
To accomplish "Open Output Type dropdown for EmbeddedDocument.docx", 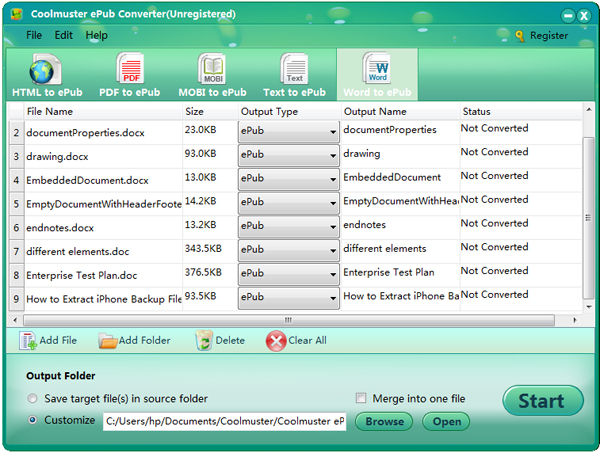I will click(289, 179).
